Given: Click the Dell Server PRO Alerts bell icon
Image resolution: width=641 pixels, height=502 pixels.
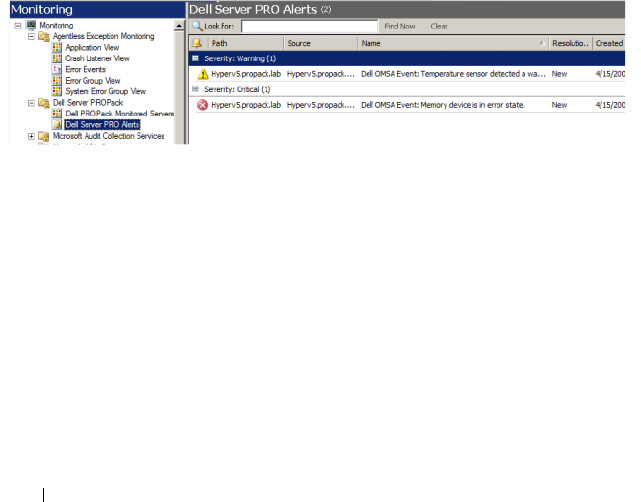Looking at the screenshot, I should 57,124.
